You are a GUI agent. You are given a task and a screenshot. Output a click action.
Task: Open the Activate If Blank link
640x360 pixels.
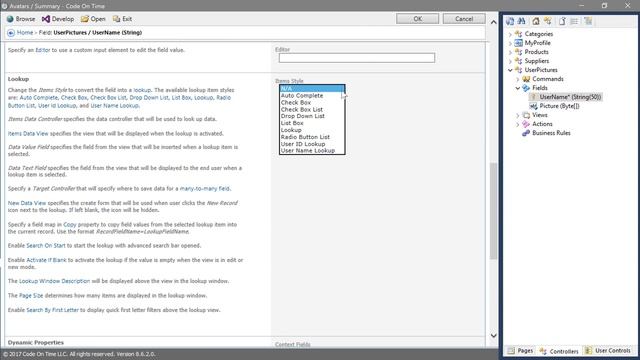(46, 260)
